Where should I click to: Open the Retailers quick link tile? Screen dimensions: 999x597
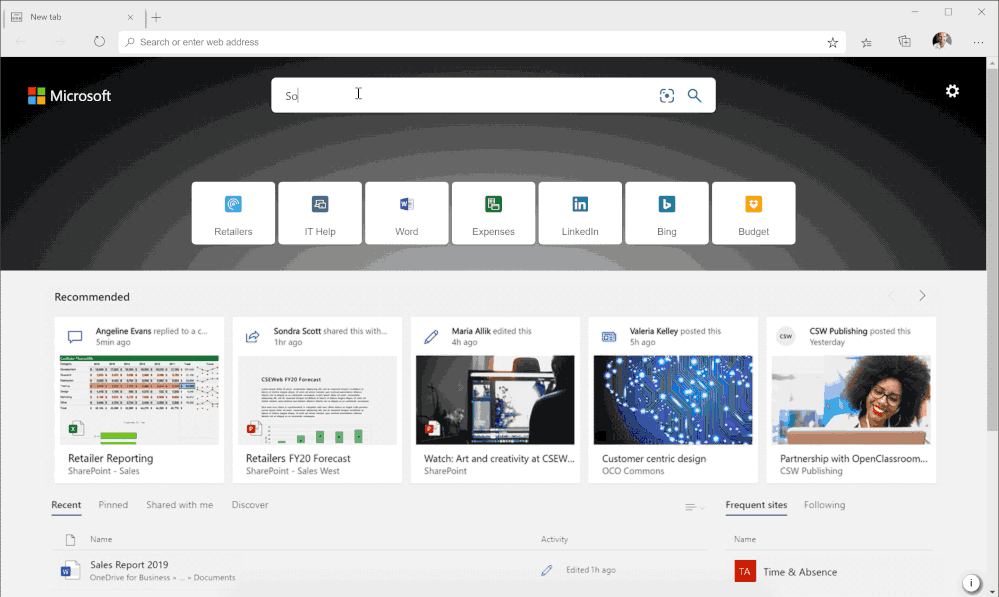pos(233,213)
